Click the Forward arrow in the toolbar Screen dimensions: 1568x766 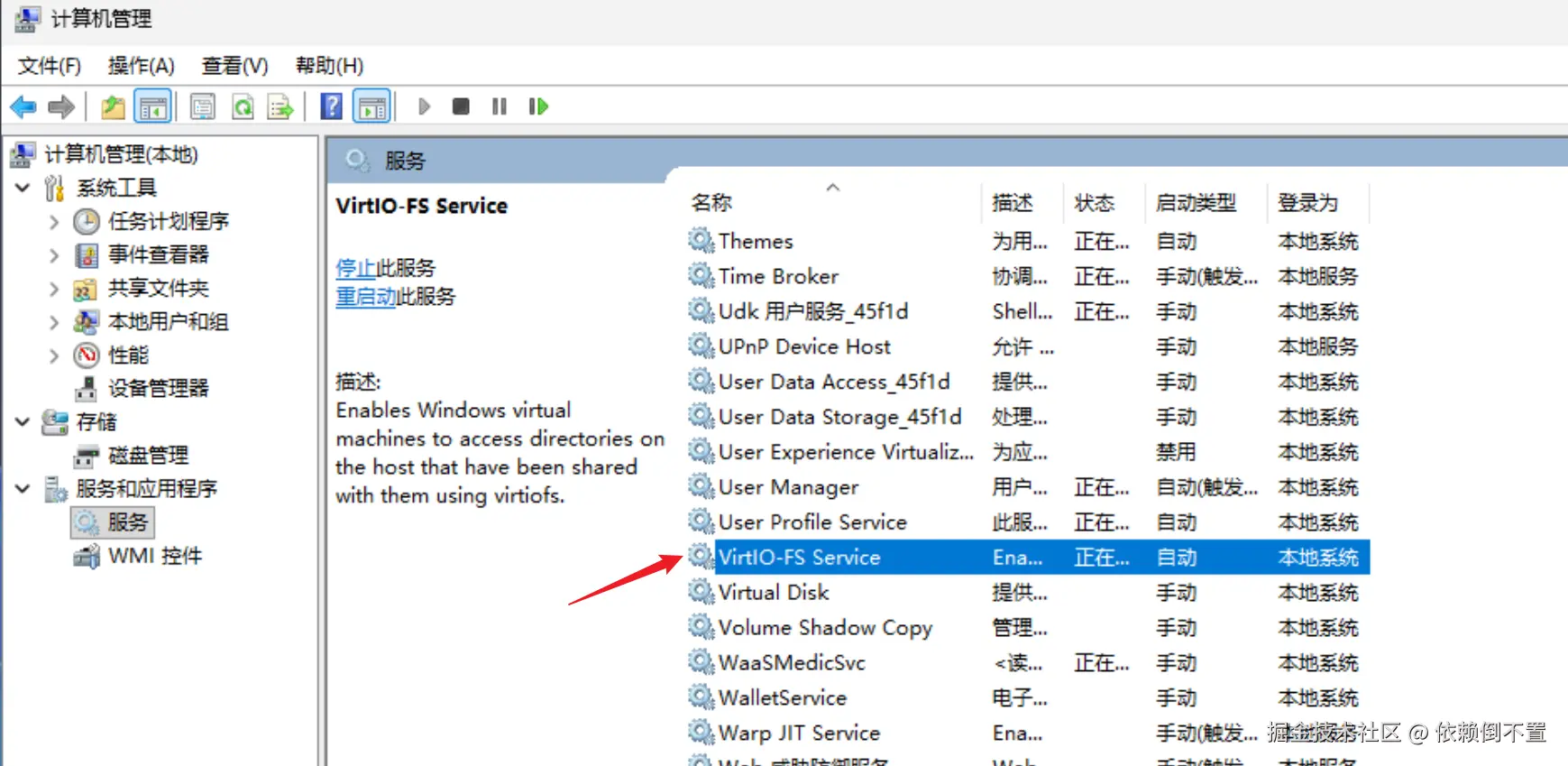pyautogui.click(x=61, y=107)
